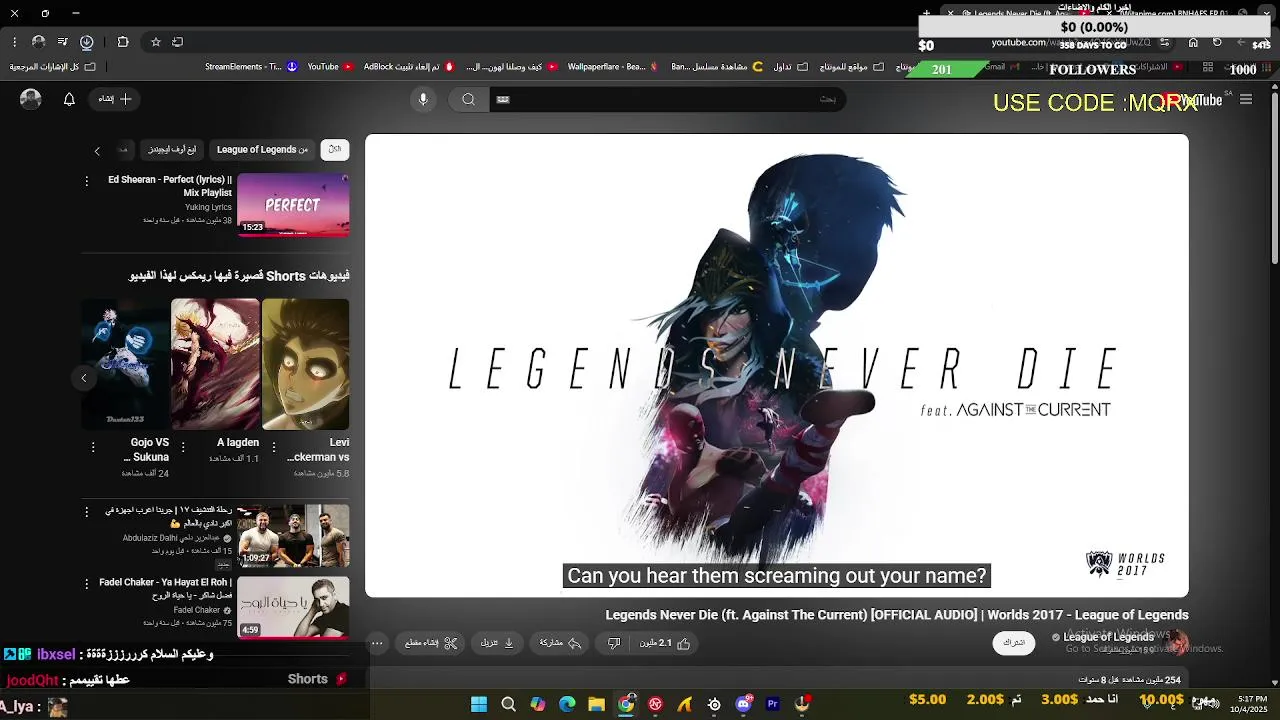
Task: Open options for Abdulaziz Dalhi video
Action: (87, 512)
